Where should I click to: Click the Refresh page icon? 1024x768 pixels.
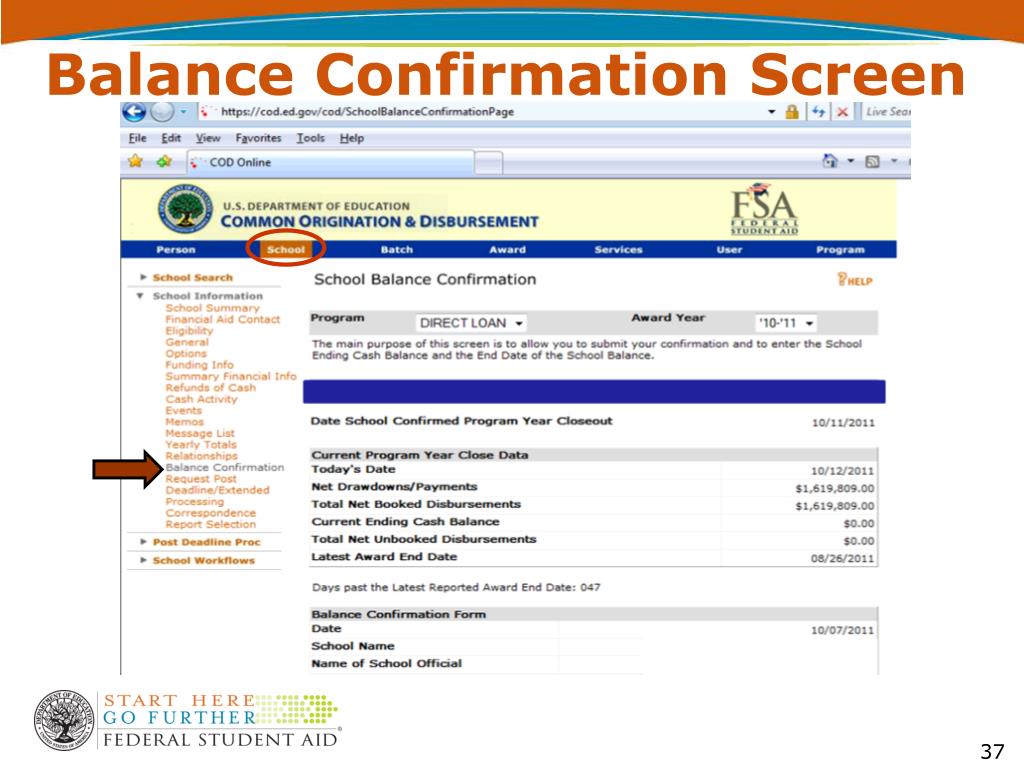point(818,112)
